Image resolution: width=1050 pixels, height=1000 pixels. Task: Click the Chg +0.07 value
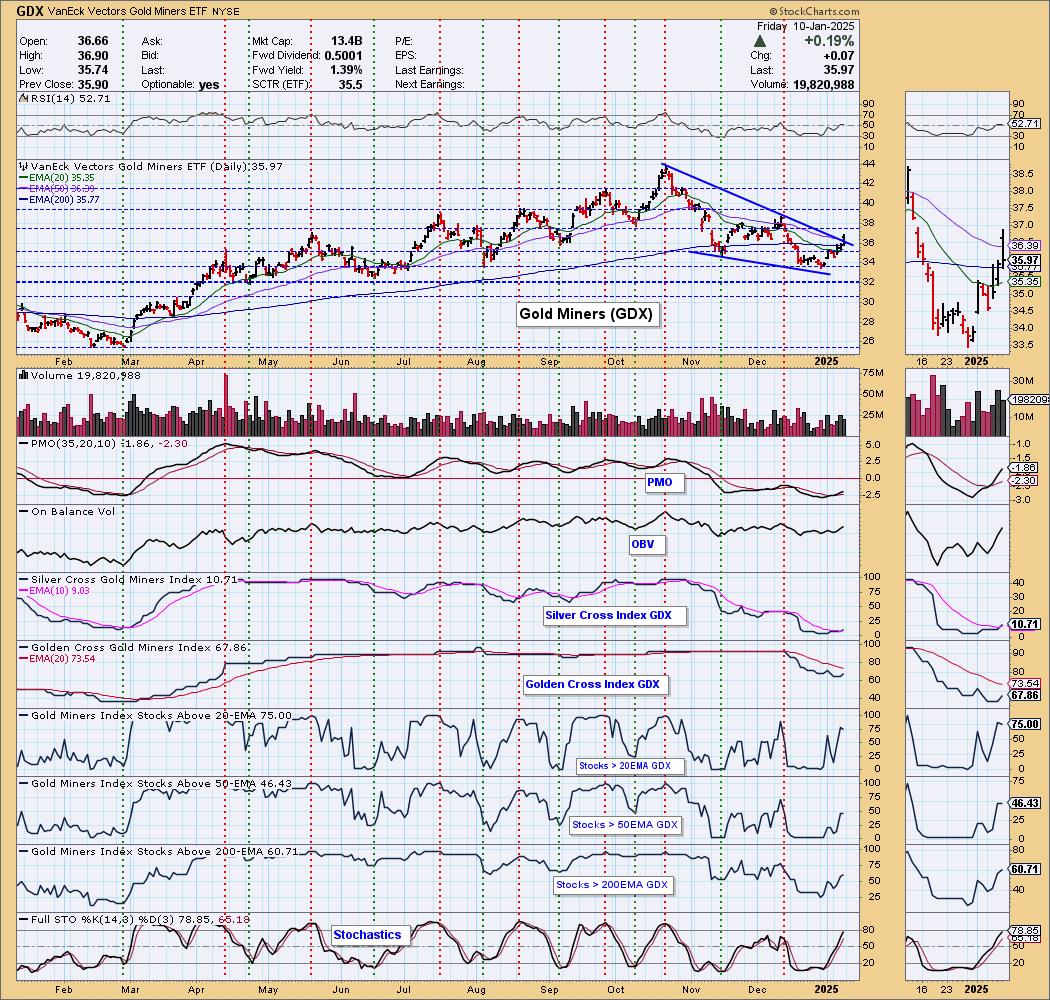click(x=840, y=56)
